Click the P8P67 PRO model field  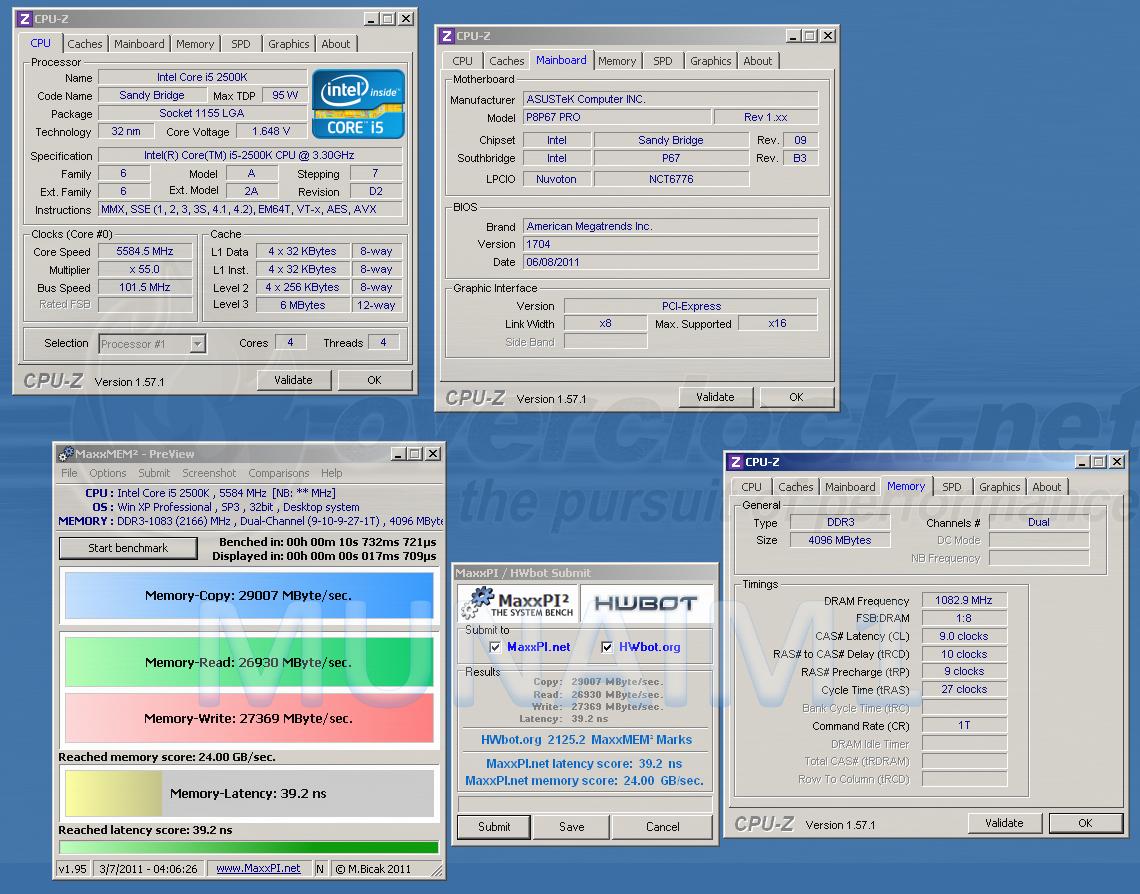click(x=617, y=117)
